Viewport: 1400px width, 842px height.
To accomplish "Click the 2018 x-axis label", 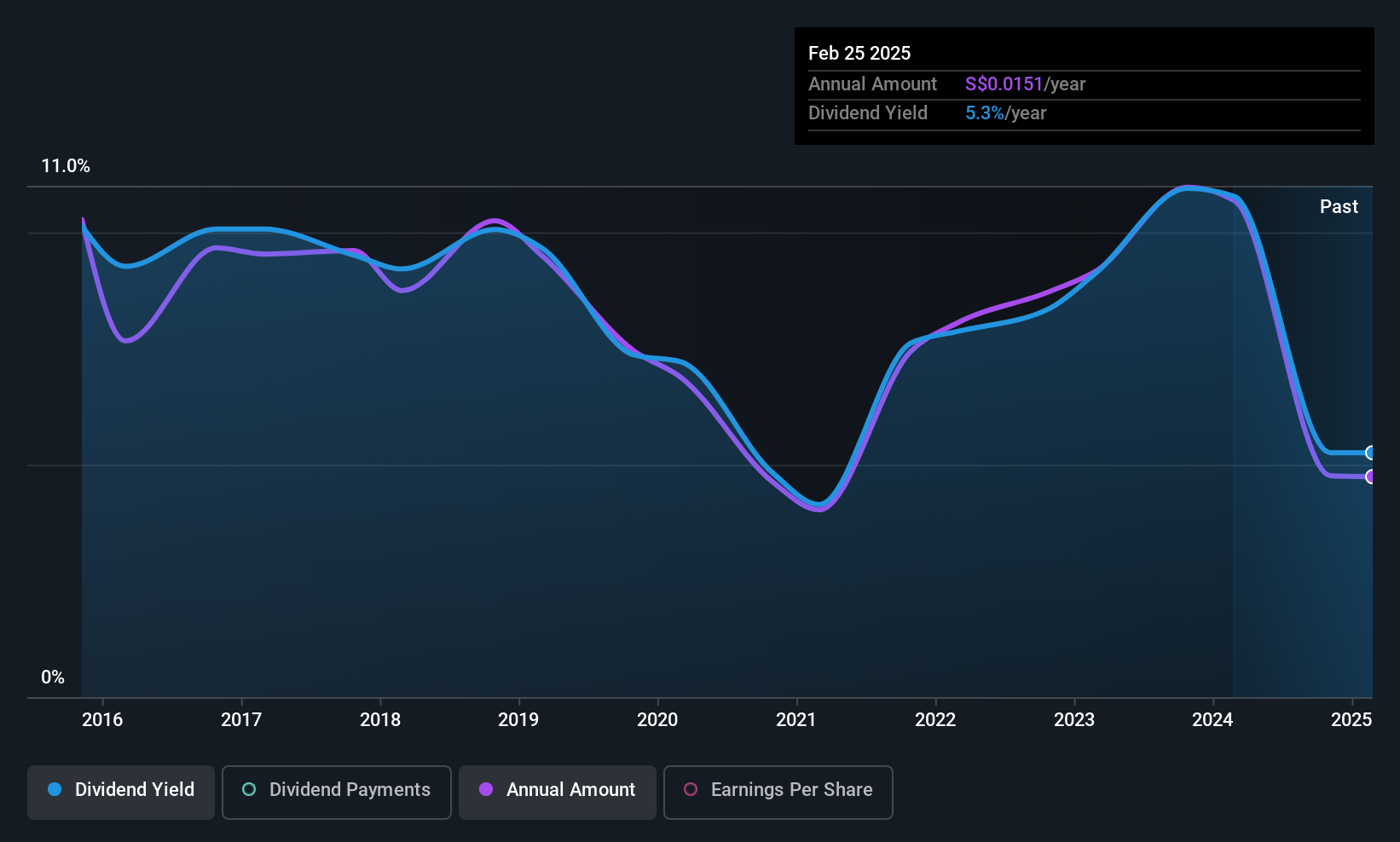I will pos(380,719).
